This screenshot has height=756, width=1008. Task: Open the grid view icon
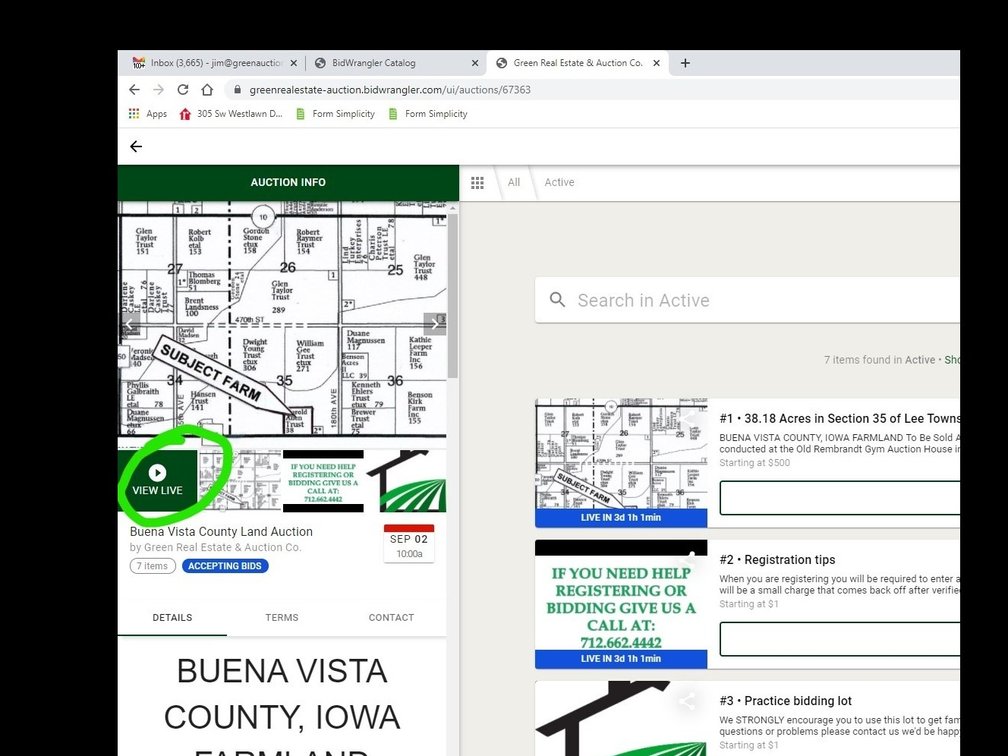(x=477, y=183)
